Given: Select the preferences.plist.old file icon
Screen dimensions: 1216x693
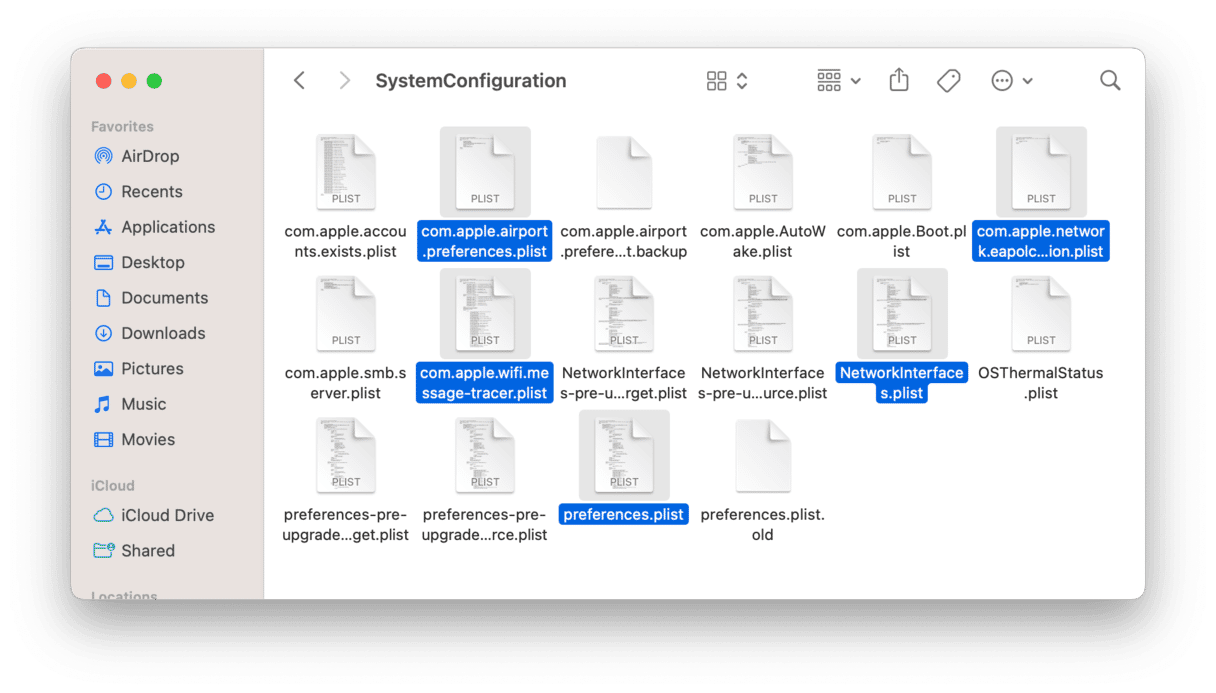Looking at the screenshot, I should coord(763,456).
